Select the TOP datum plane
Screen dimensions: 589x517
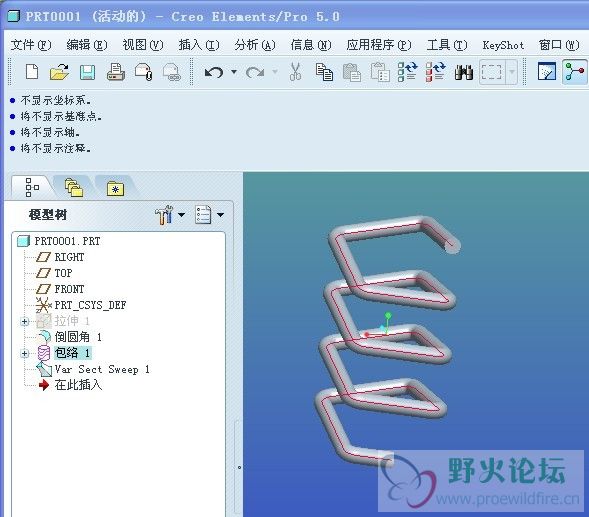click(x=63, y=273)
